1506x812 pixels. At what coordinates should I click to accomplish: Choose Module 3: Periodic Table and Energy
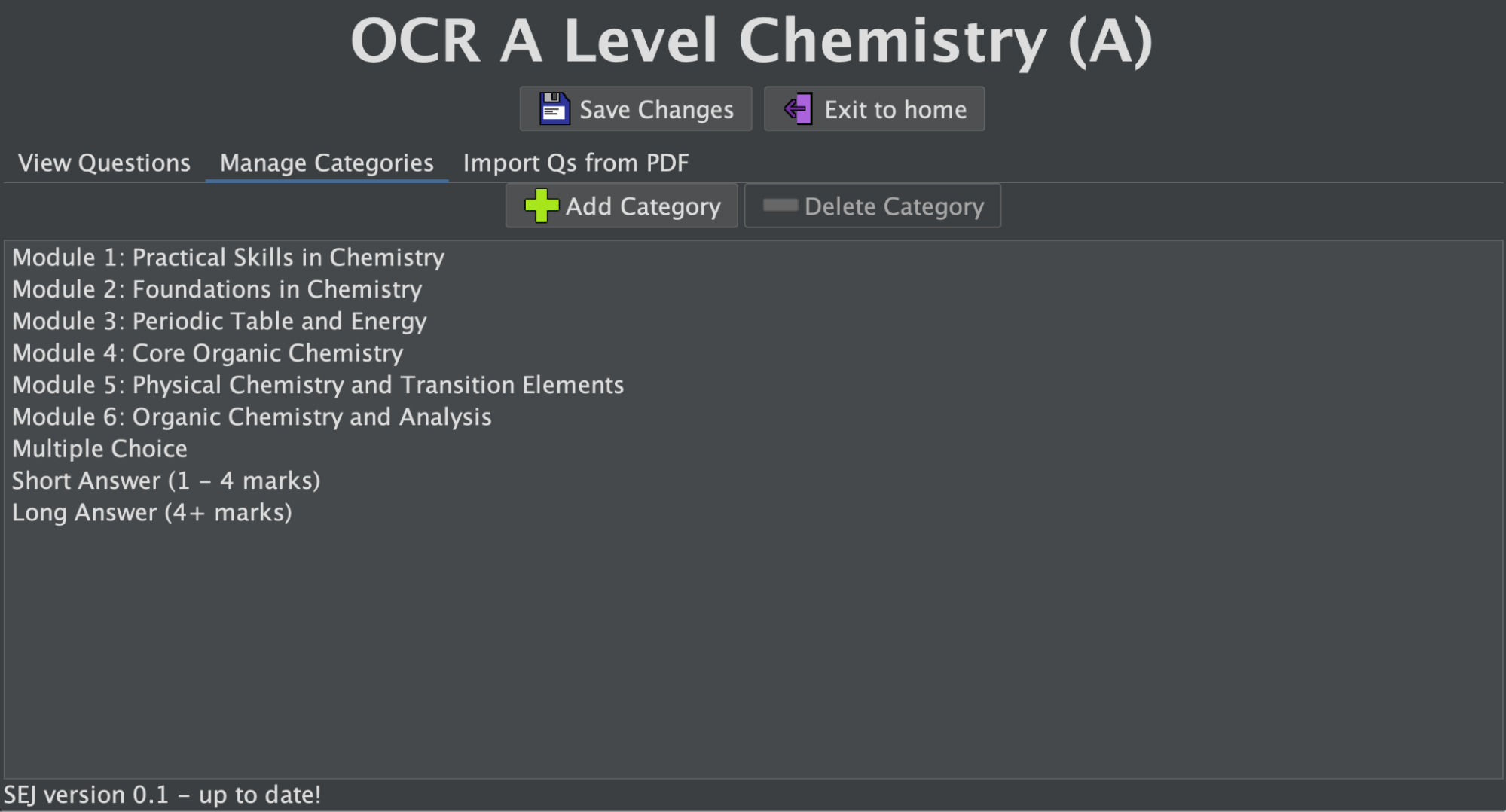(x=219, y=322)
